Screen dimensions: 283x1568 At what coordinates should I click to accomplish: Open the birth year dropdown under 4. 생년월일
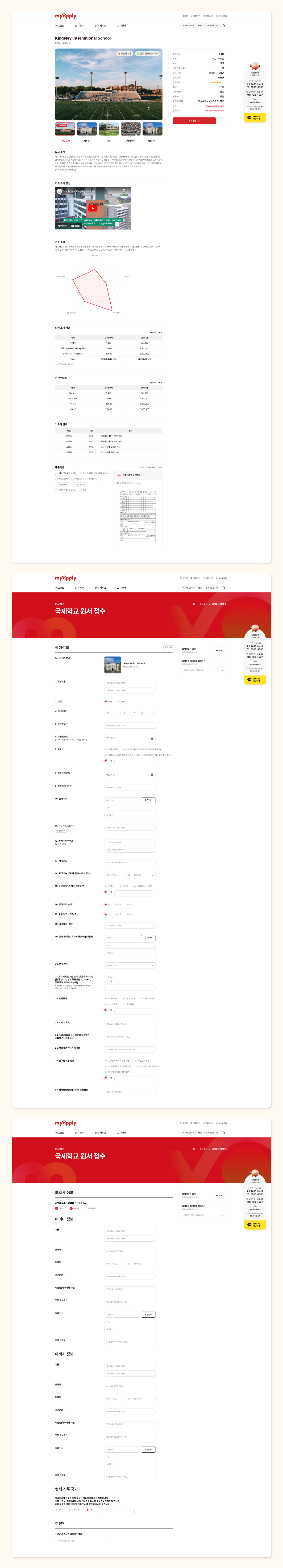click(112, 713)
